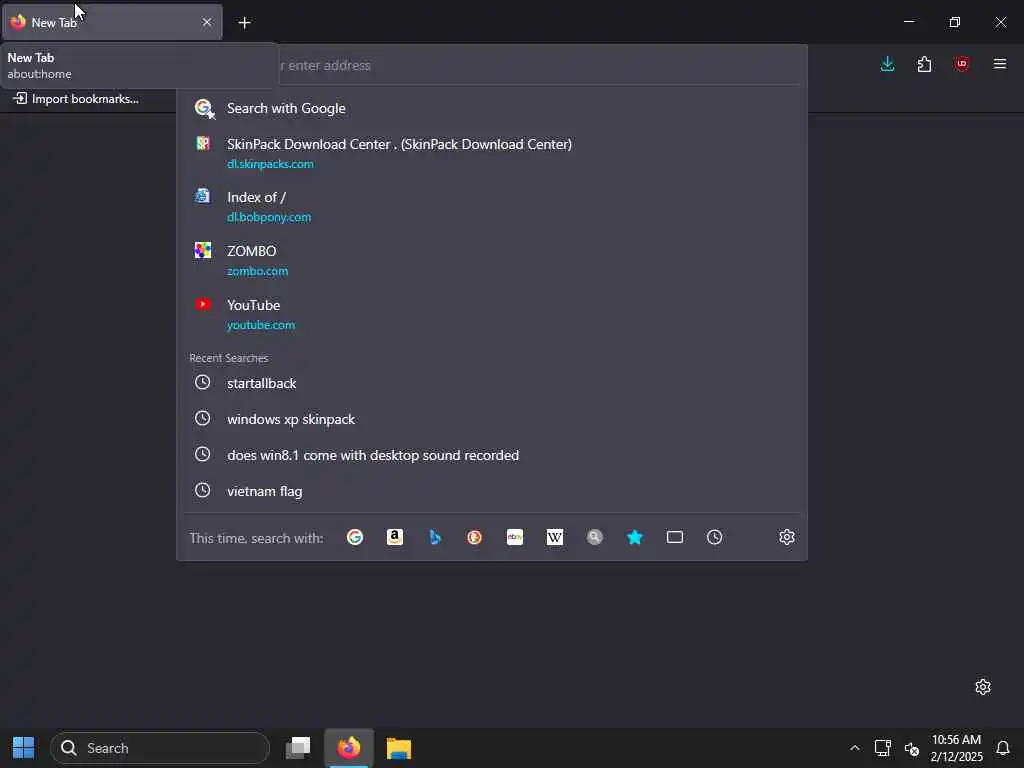Close the New Tab tab
1024x768 pixels.
click(x=206, y=22)
